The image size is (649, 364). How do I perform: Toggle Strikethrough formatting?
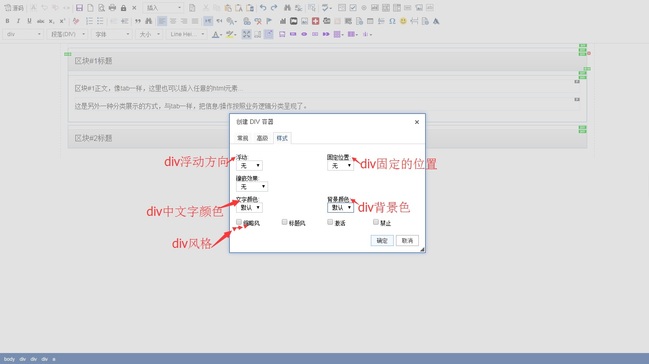40,21
